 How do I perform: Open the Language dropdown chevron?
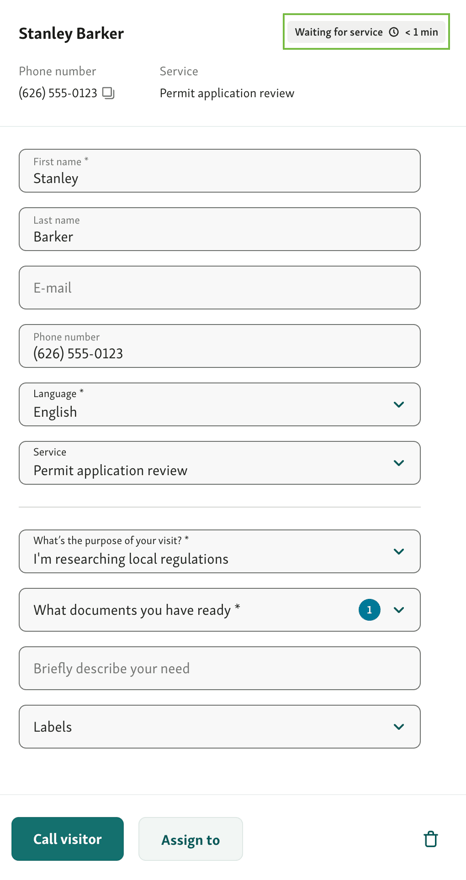(399, 404)
